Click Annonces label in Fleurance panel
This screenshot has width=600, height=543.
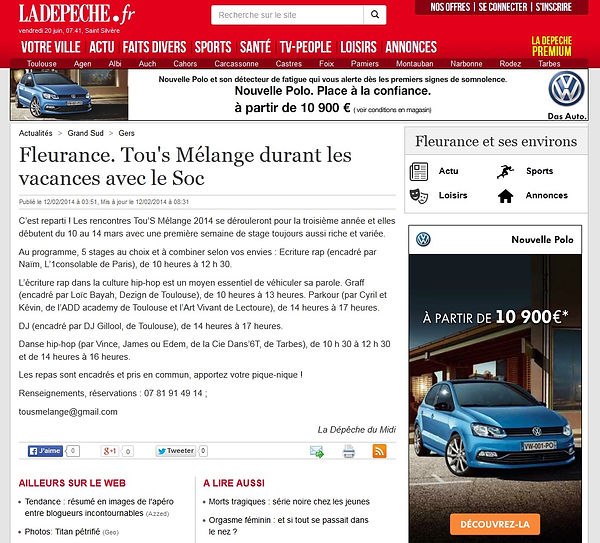tap(546, 195)
